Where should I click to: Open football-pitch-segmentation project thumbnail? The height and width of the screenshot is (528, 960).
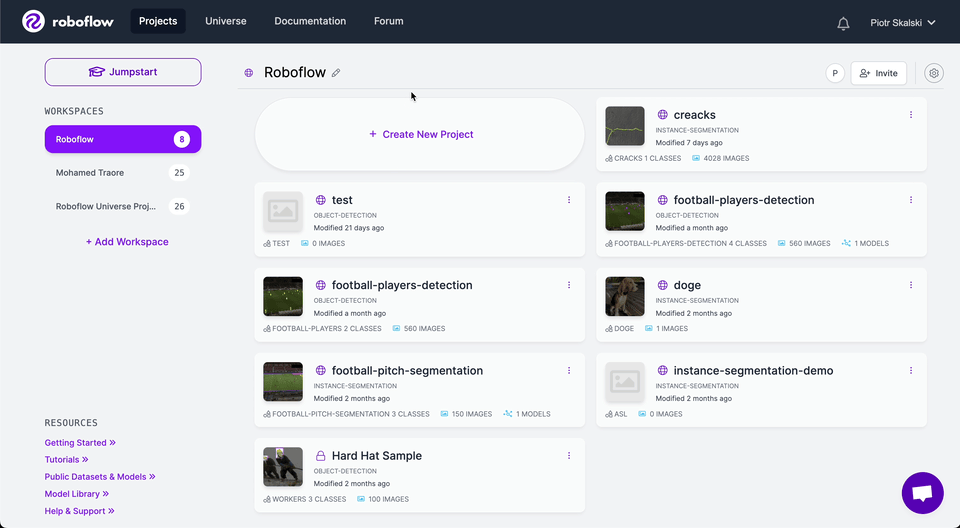click(x=283, y=382)
